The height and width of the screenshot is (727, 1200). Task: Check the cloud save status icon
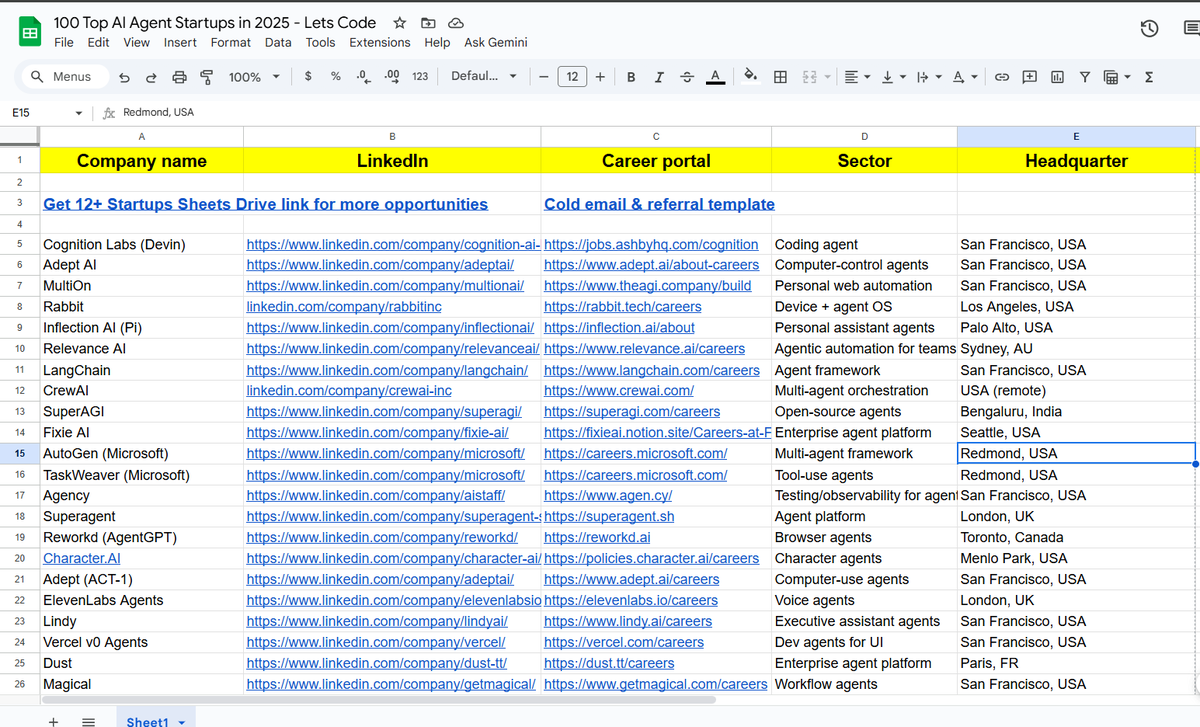coord(456,22)
